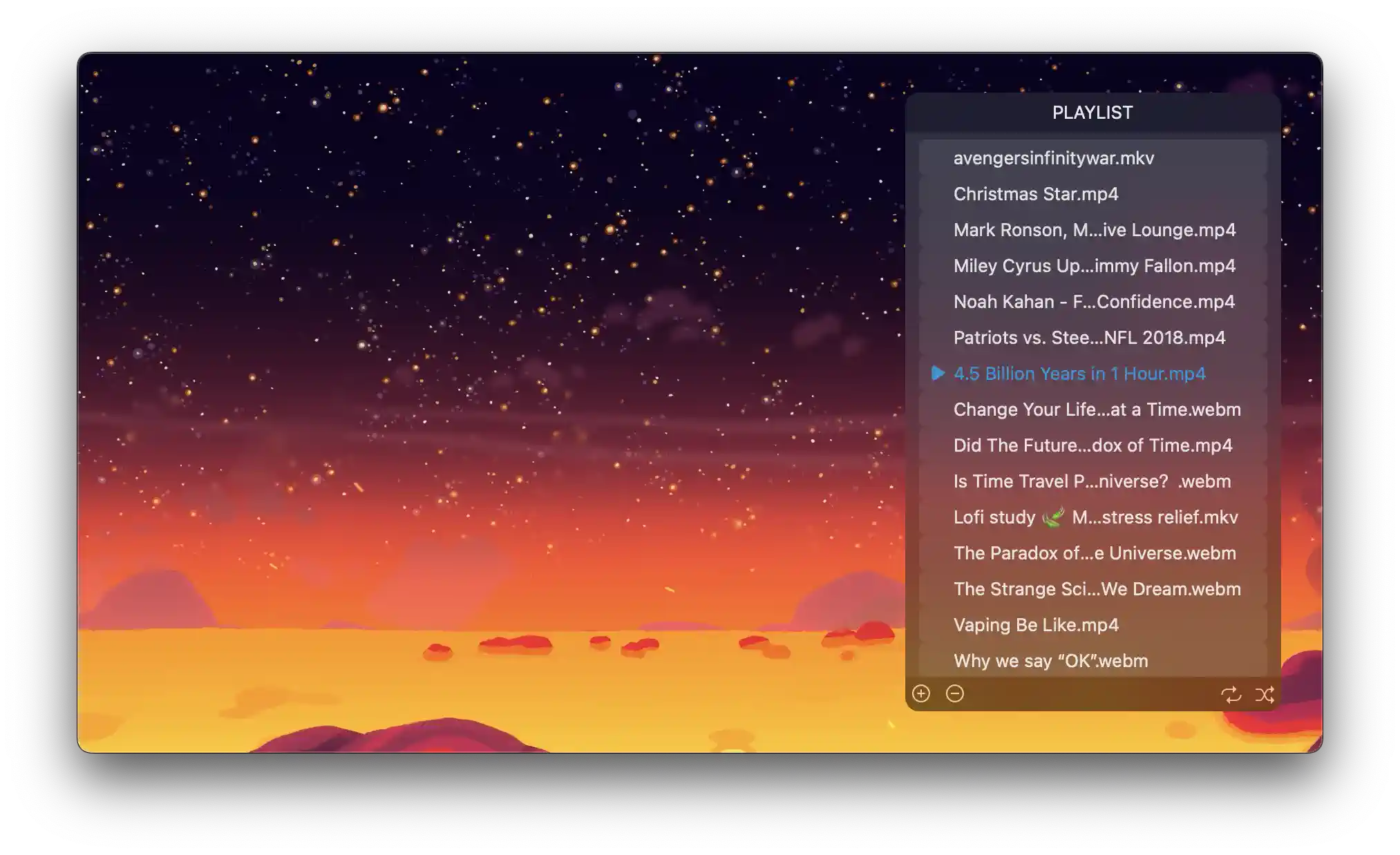This screenshot has width=1400, height=855.
Task: Select the Miley Cyrus Jimmy Fallon video
Action: [1092, 266]
